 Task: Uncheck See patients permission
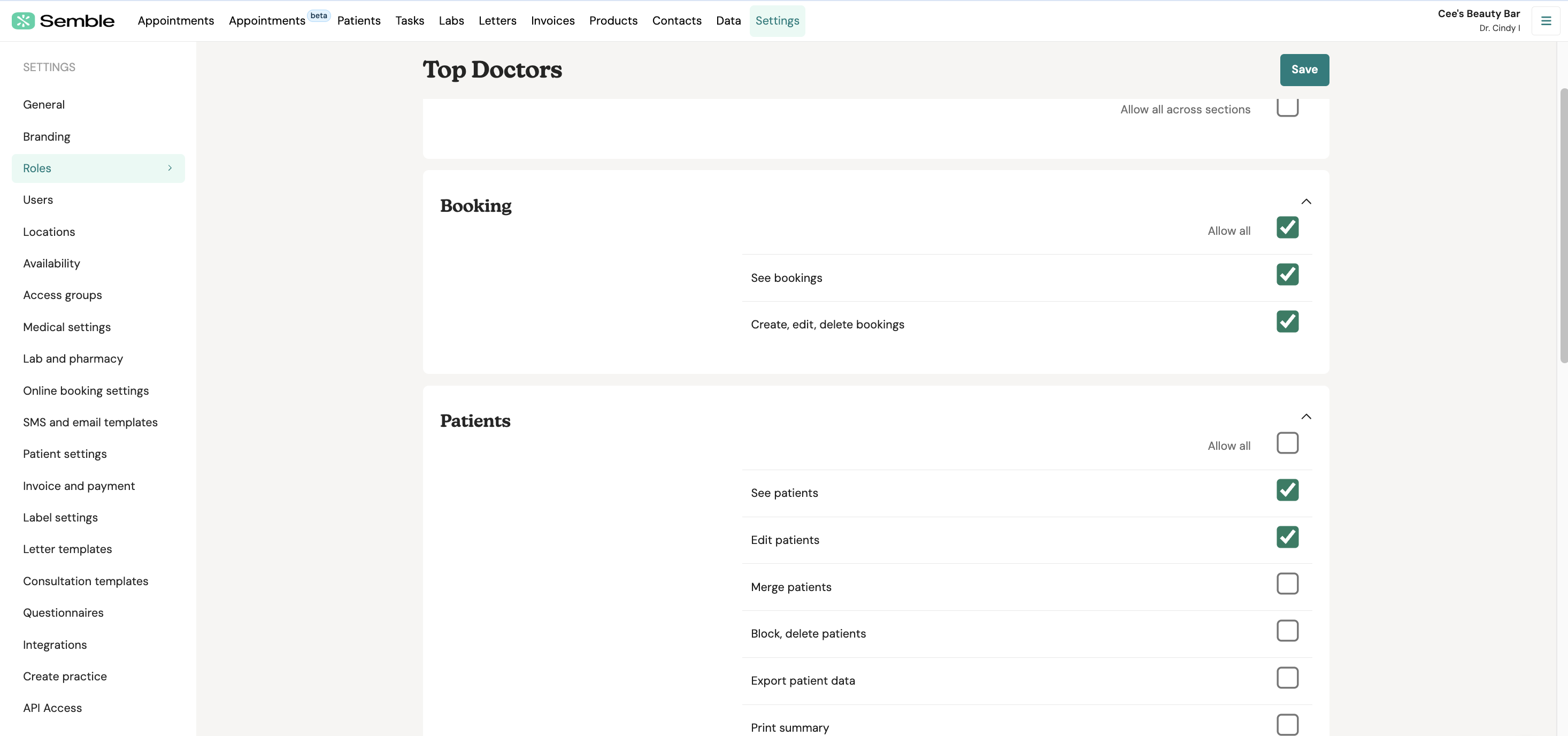pos(1287,490)
